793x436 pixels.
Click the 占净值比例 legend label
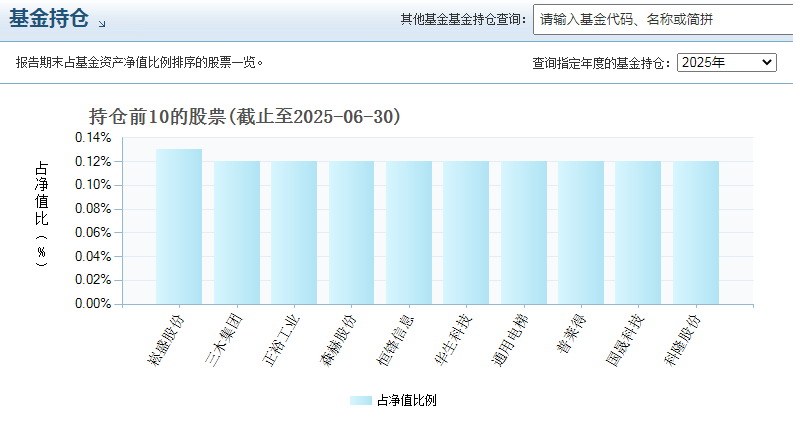tap(407, 401)
